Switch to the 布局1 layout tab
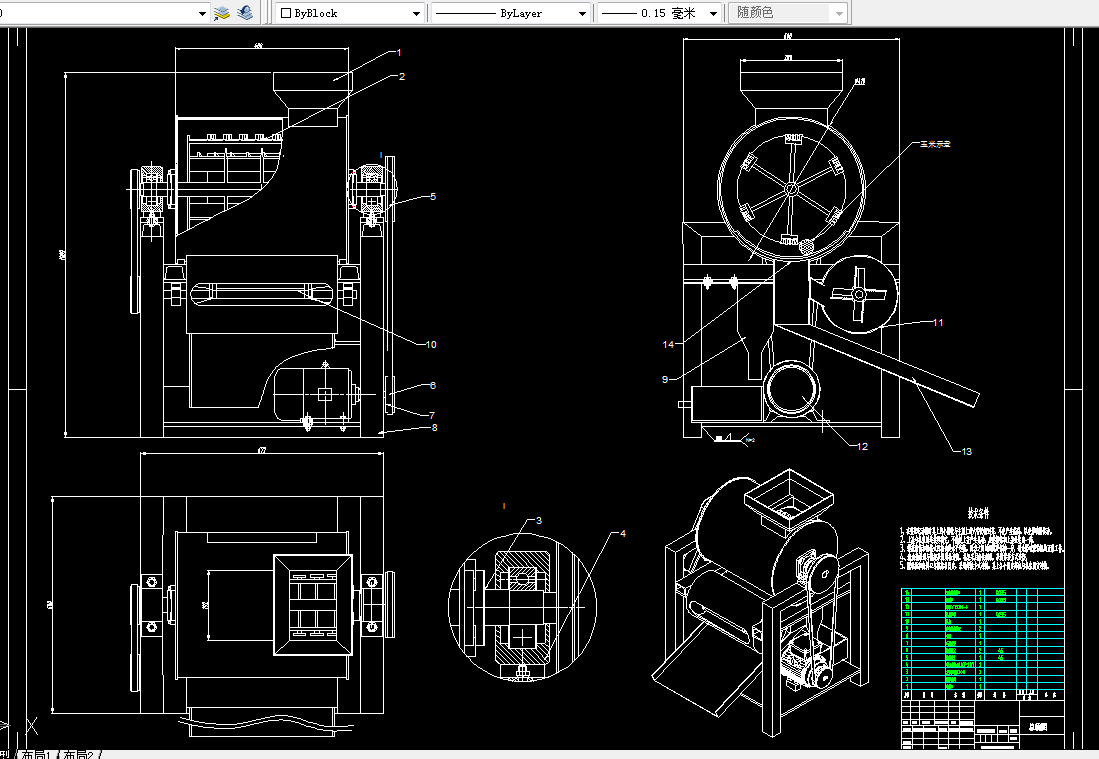The image size is (1099, 759). pyautogui.click(x=36, y=754)
